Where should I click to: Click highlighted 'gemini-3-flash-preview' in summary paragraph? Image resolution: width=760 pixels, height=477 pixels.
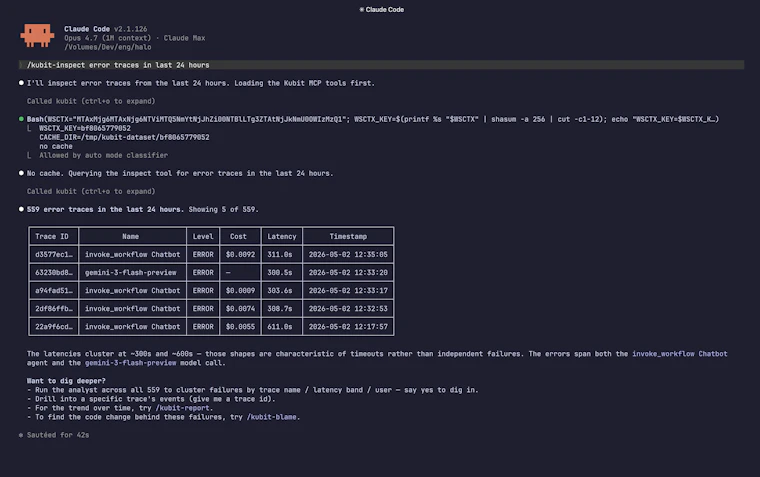(130, 363)
